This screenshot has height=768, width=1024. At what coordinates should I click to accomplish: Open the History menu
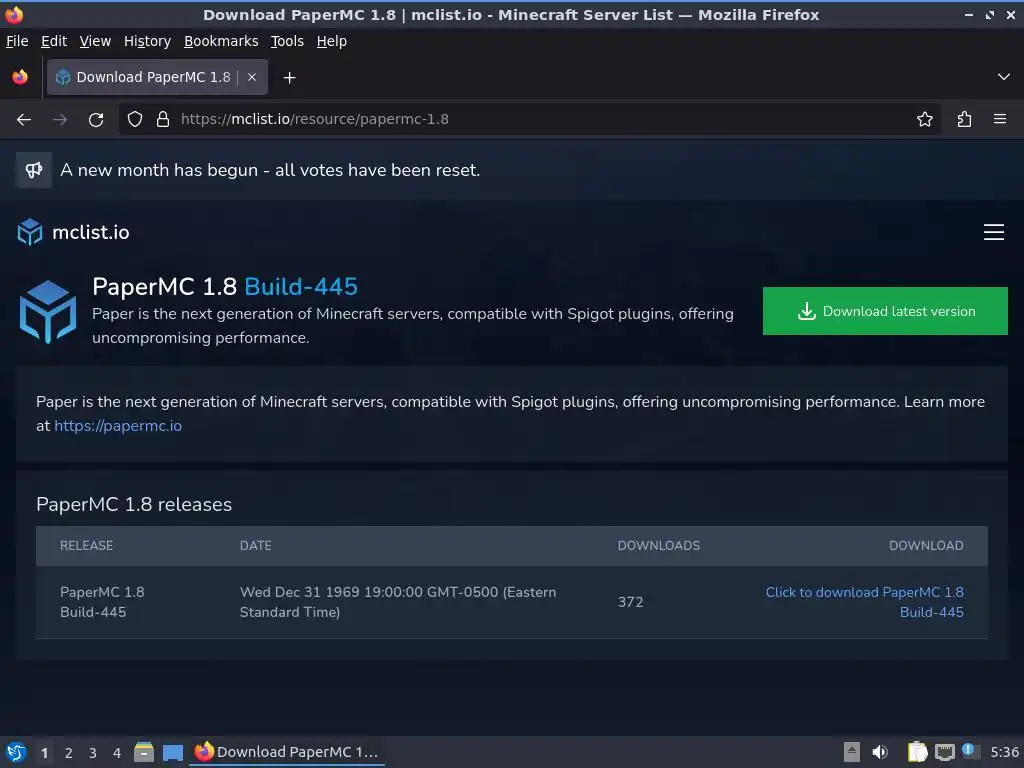(x=147, y=41)
